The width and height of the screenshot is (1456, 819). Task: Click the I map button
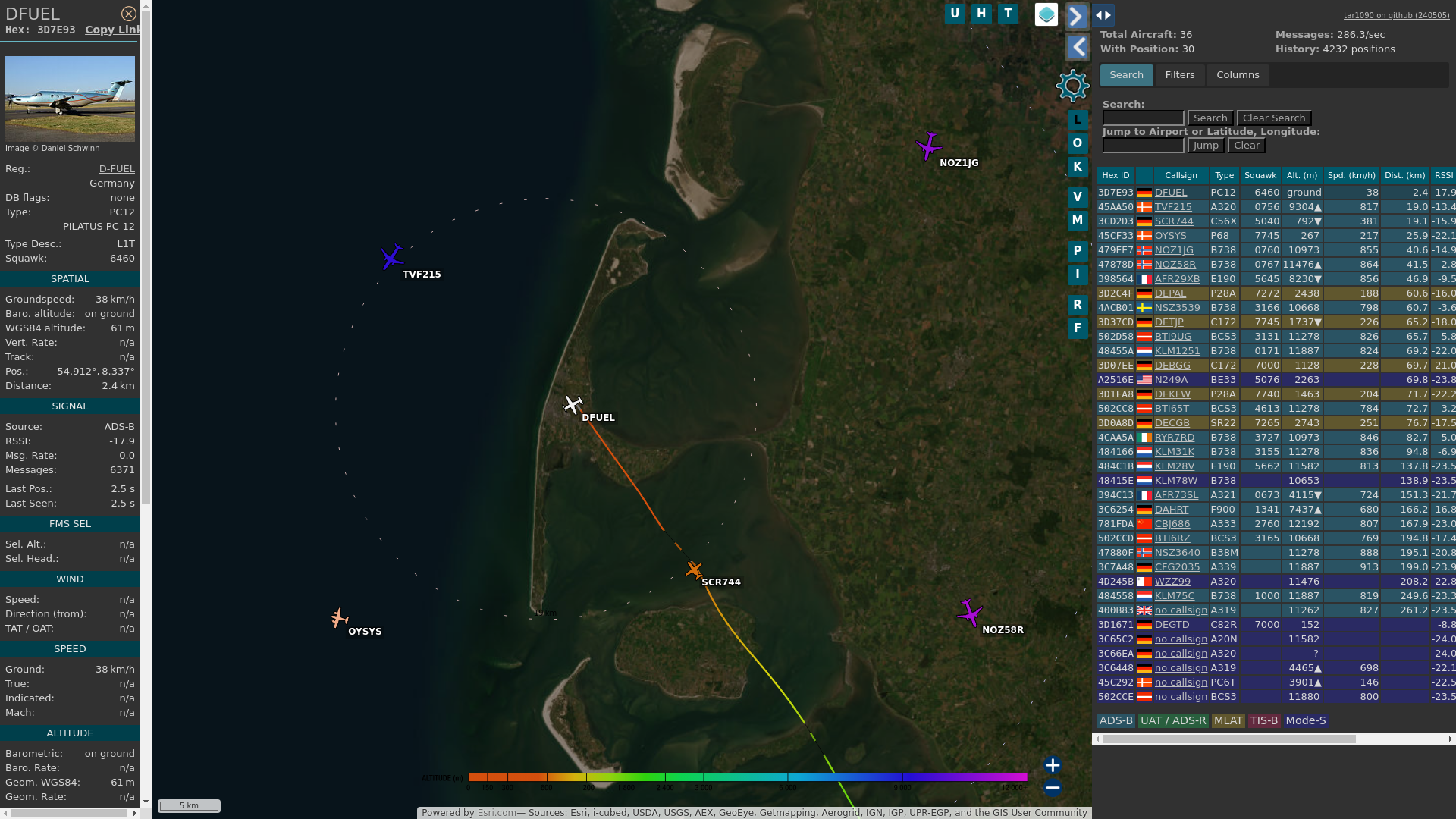pos(1078,275)
